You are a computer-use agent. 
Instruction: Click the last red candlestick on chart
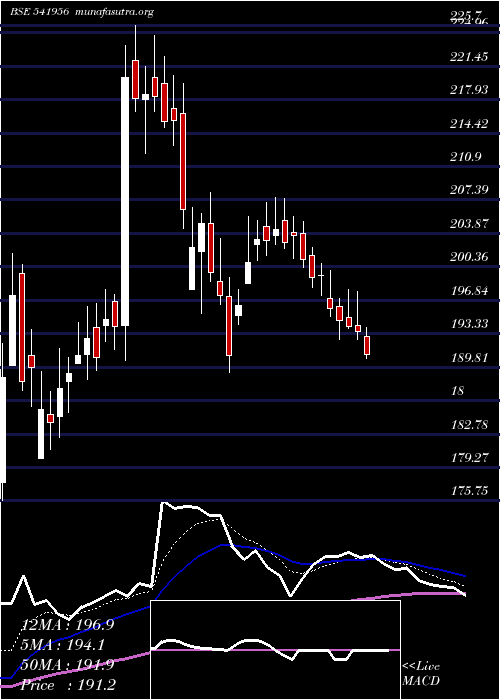pyautogui.click(x=367, y=346)
